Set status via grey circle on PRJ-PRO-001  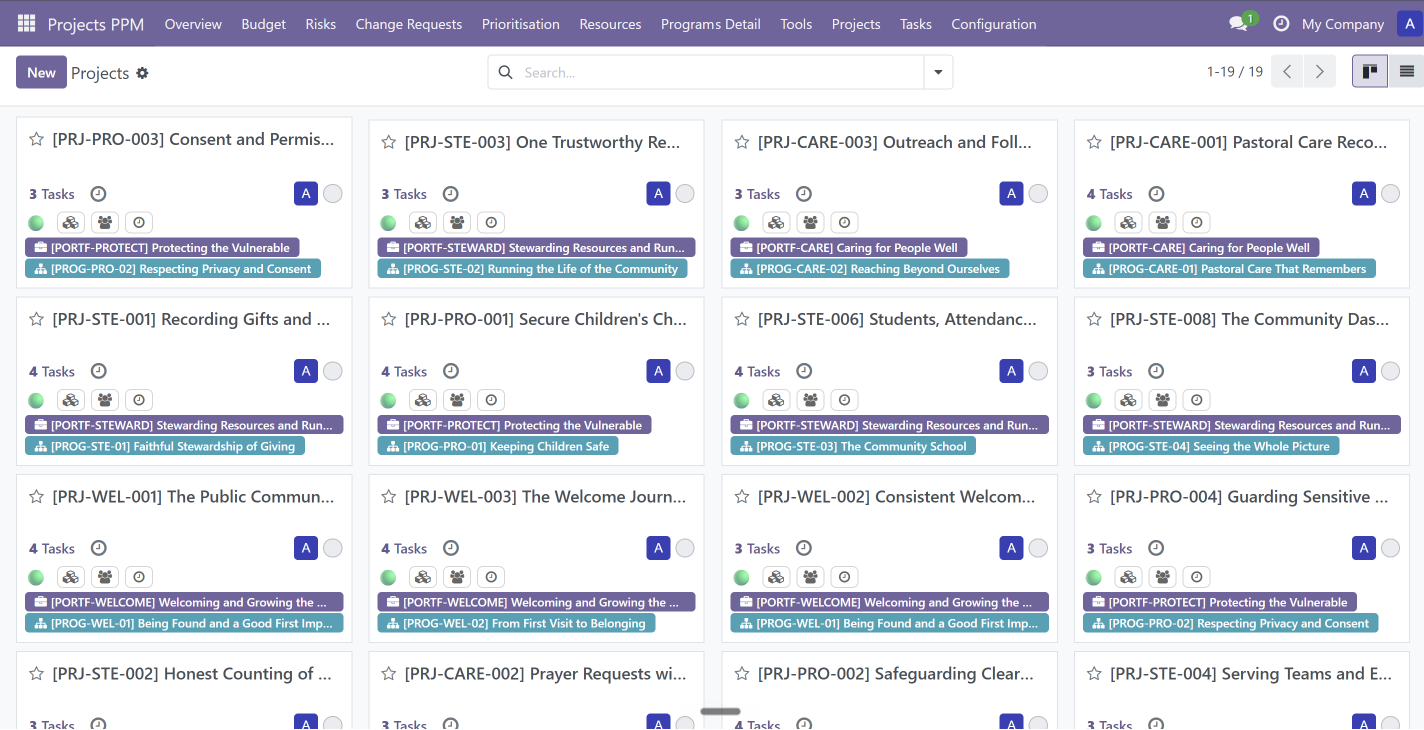tap(685, 371)
